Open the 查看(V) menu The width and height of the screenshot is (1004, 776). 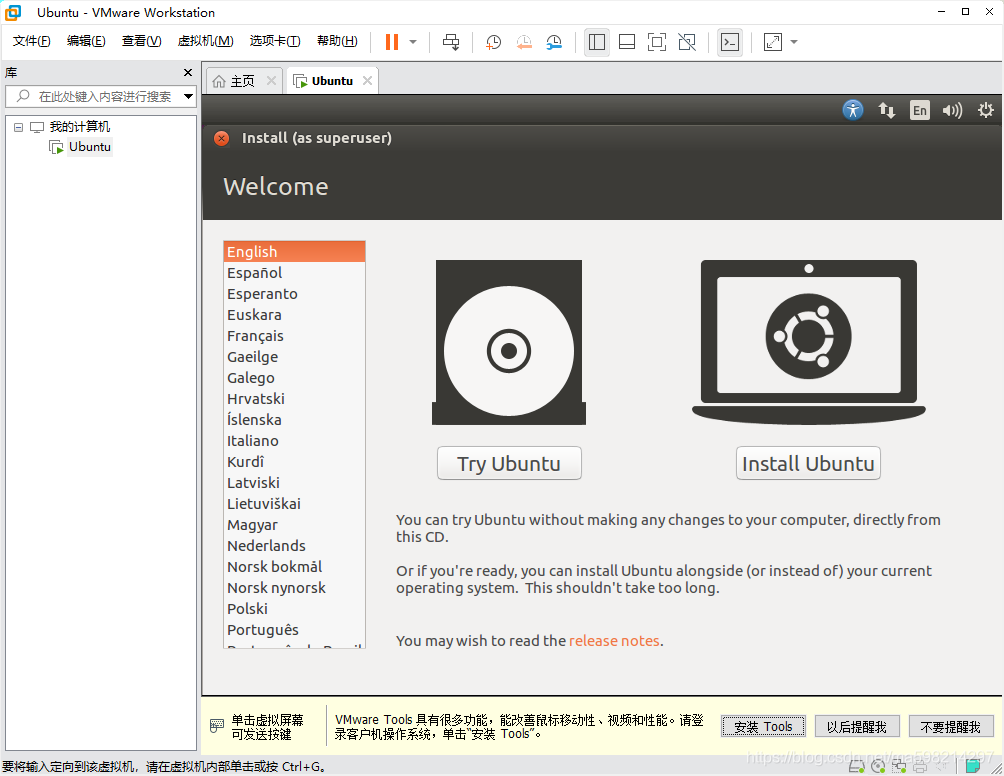pyautogui.click(x=141, y=41)
